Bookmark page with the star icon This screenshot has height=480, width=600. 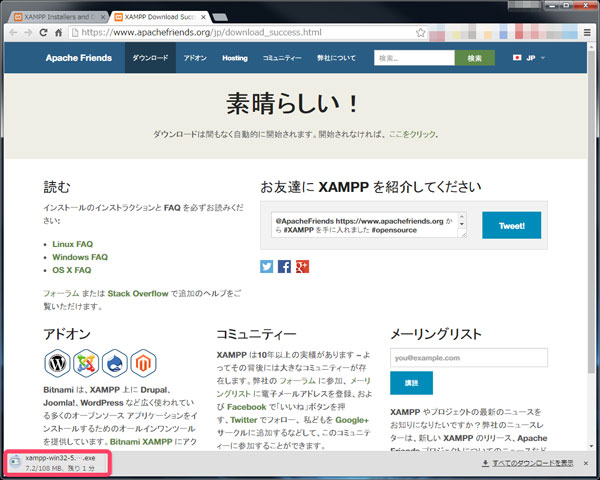[x=421, y=33]
